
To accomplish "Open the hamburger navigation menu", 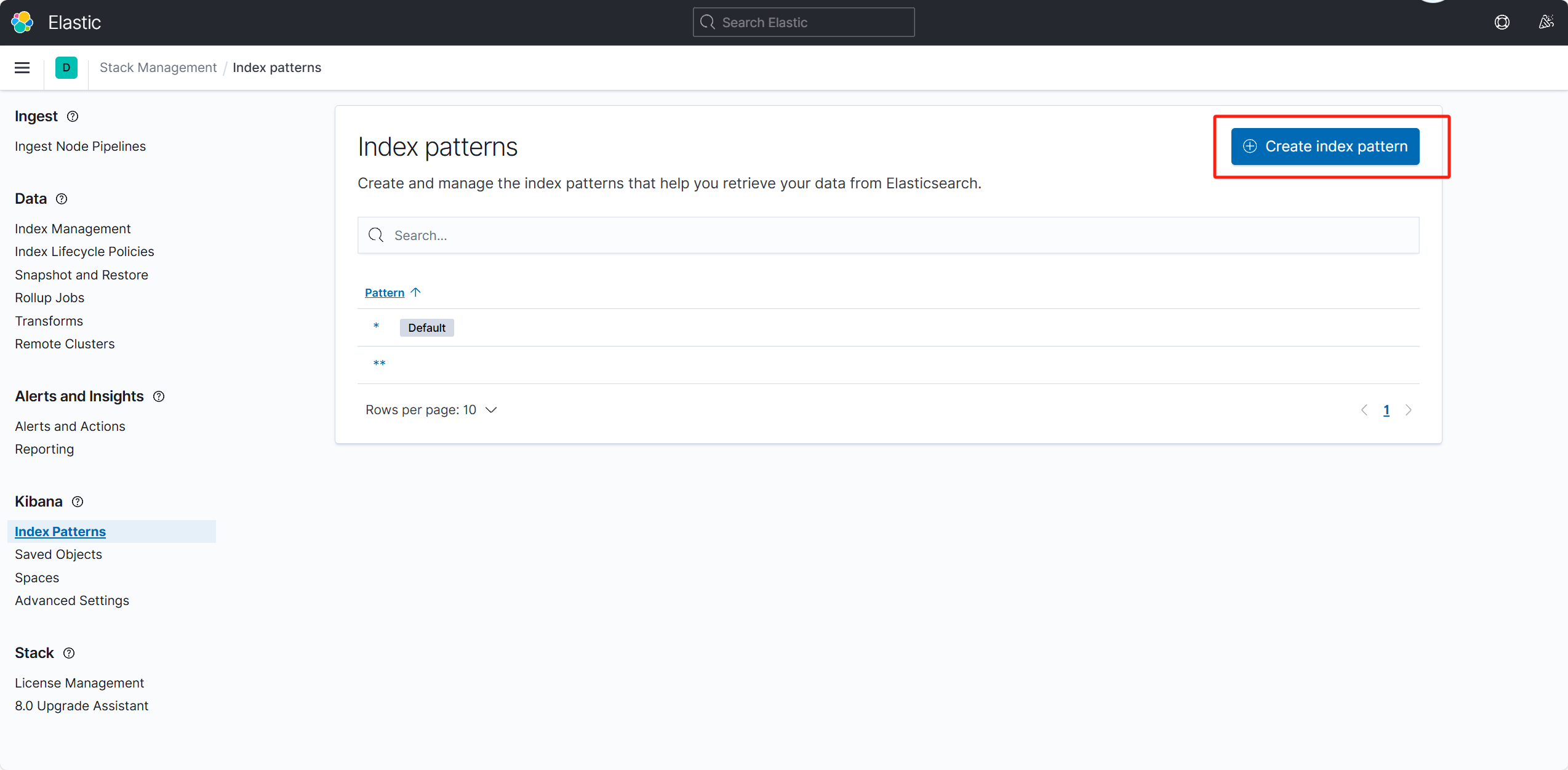I will pos(22,68).
